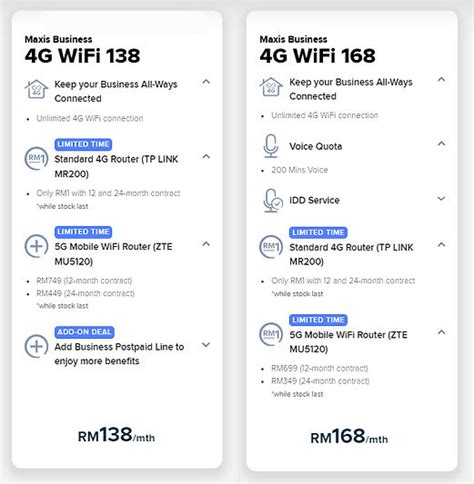This screenshot has height=484, width=474.
Task: Click the RM1 icon next to Standard 4G Router in 168 plan
Action: 271,247
